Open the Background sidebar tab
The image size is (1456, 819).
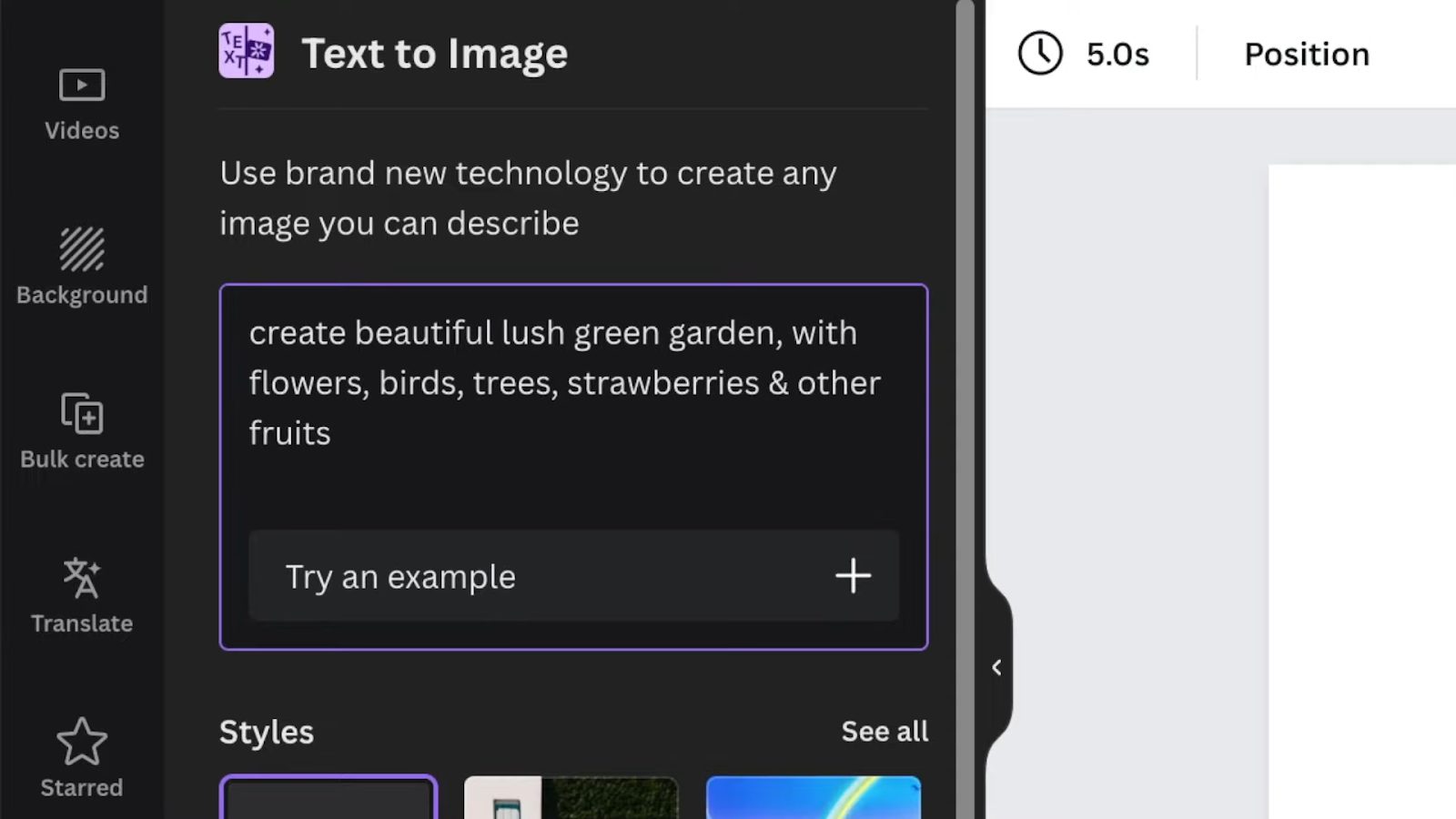point(82,267)
